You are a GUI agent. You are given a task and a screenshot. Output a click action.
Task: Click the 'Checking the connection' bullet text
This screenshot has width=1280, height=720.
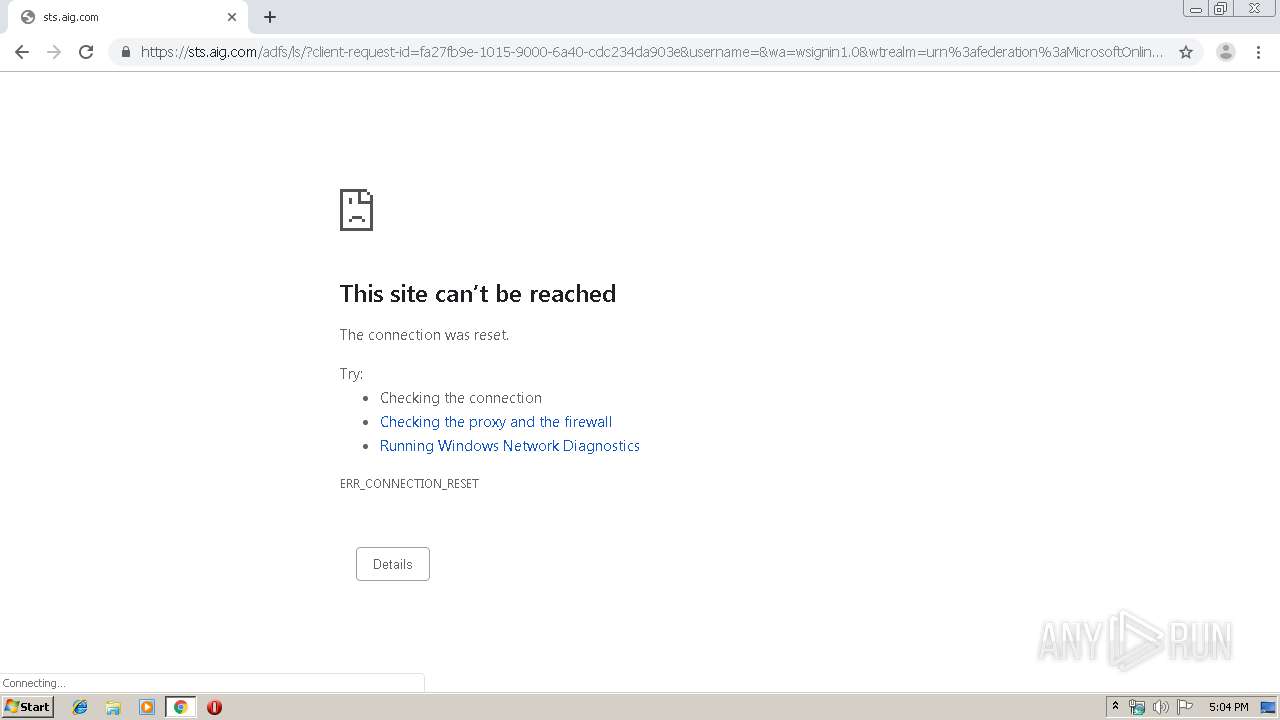pos(461,398)
